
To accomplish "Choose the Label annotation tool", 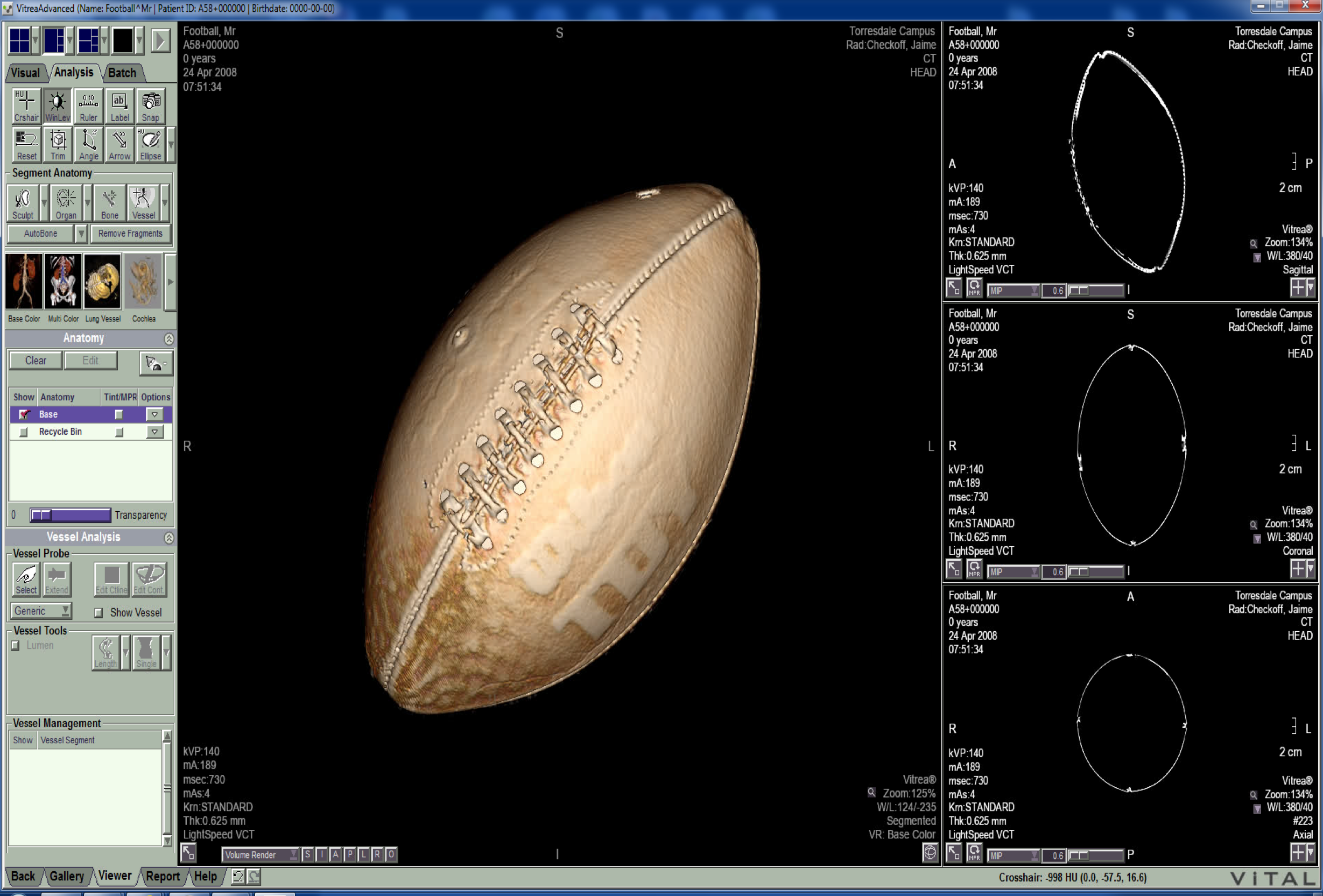I will pyautogui.click(x=119, y=106).
